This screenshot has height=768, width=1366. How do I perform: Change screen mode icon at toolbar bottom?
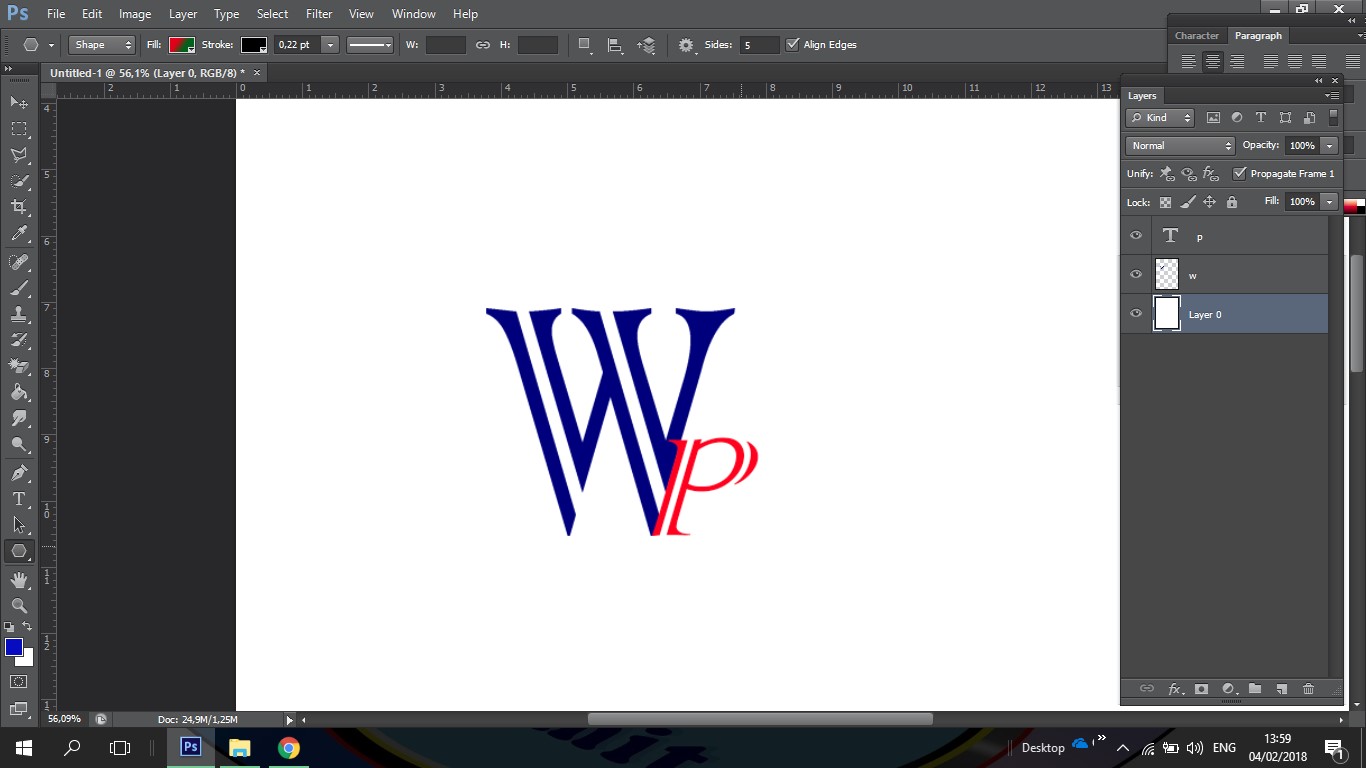pyautogui.click(x=19, y=709)
